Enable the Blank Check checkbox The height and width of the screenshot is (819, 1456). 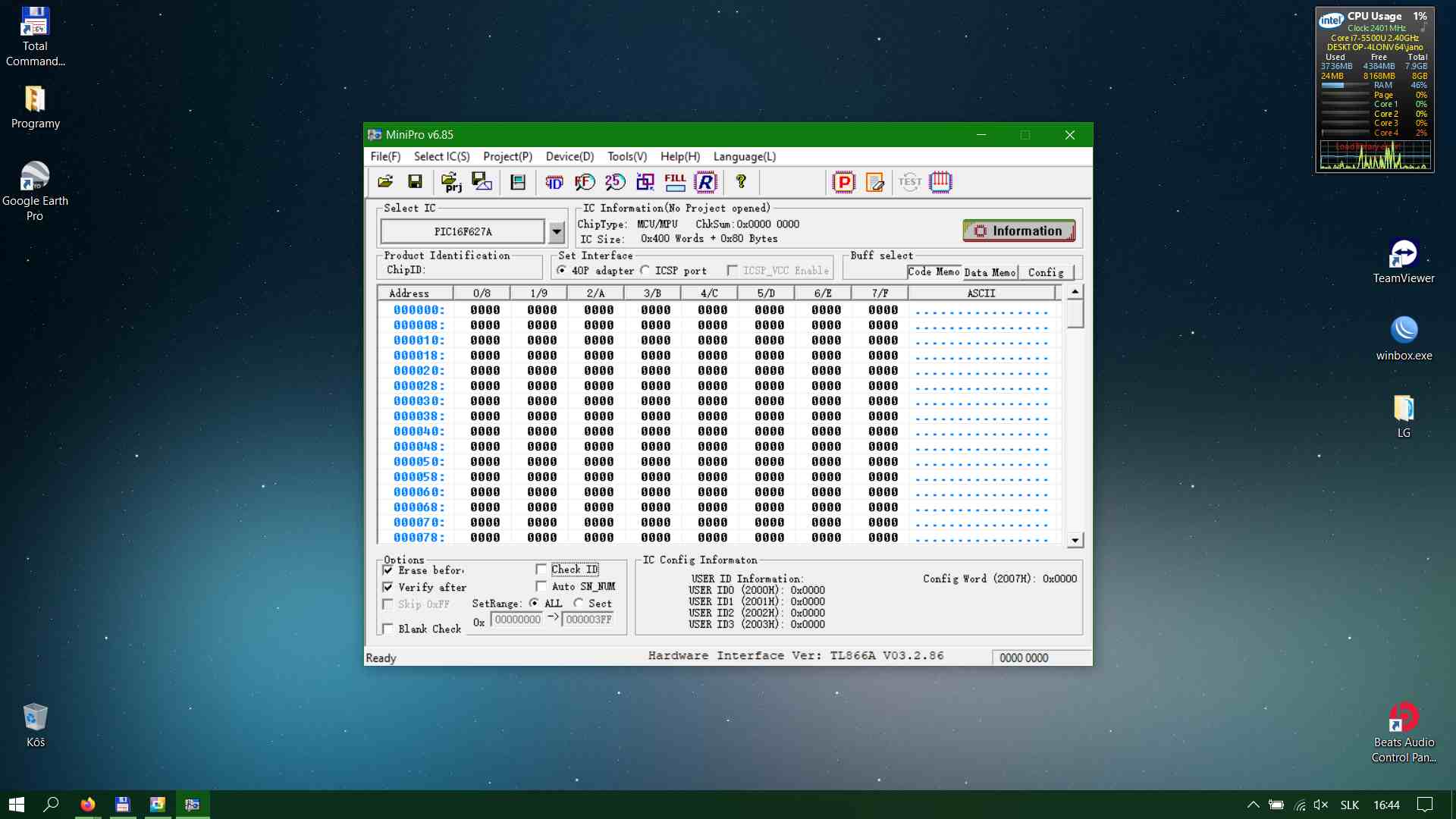388,629
